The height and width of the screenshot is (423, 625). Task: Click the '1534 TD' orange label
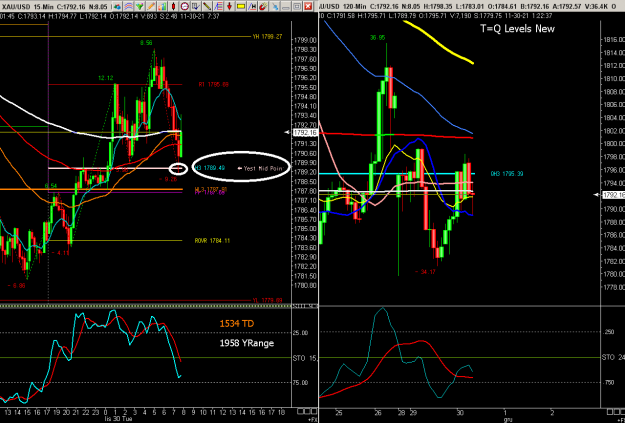tap(236, 323)
